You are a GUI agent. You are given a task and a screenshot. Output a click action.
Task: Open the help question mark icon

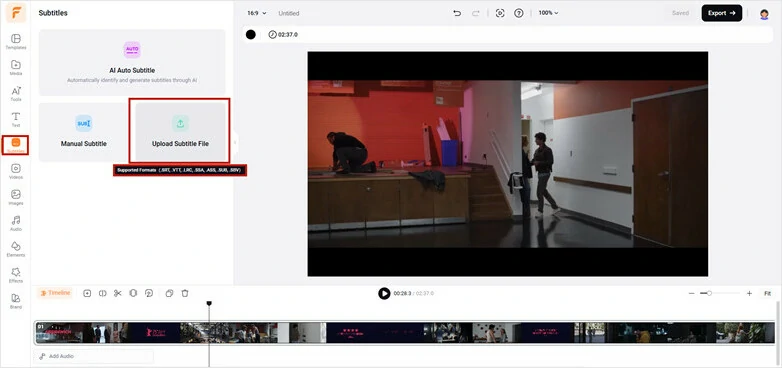click(519, 13)
